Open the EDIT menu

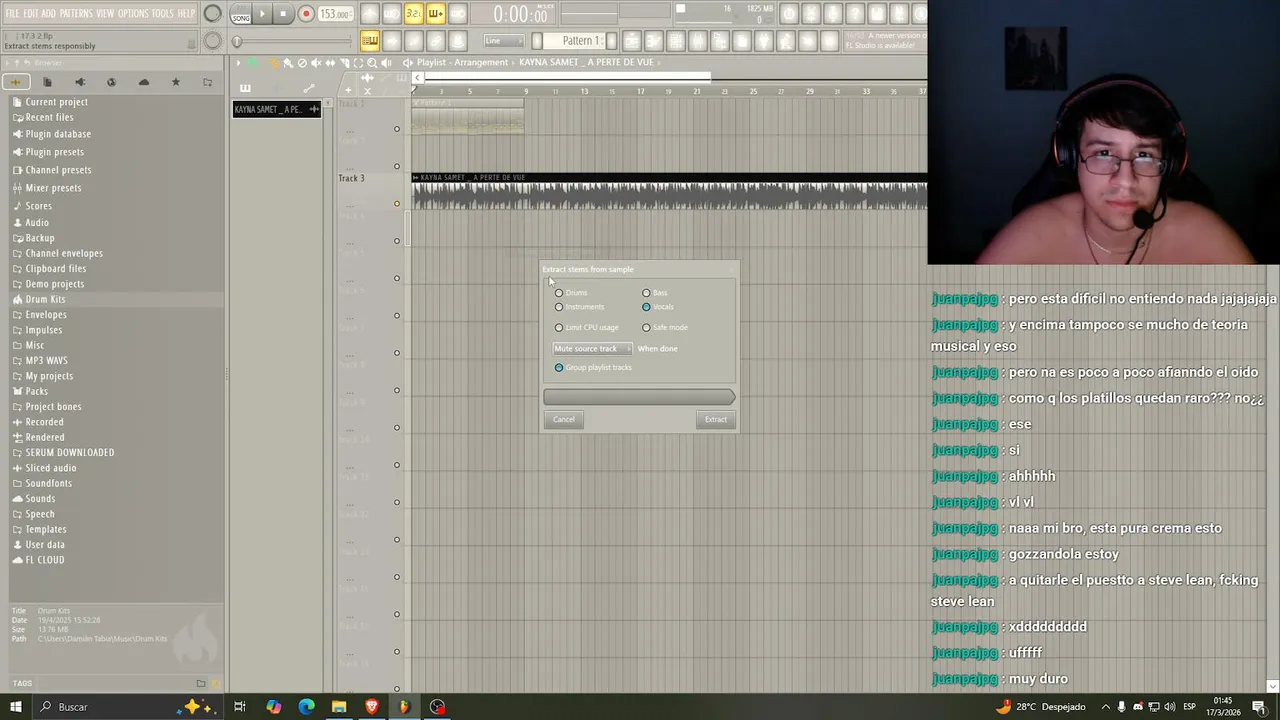(x=30, y=13)
